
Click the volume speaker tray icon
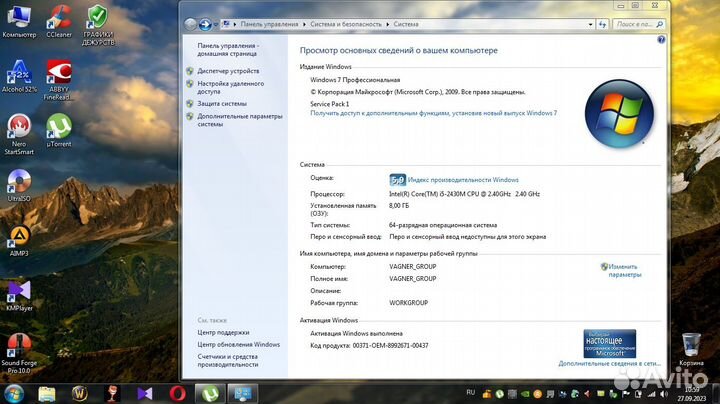coord(664,394)
